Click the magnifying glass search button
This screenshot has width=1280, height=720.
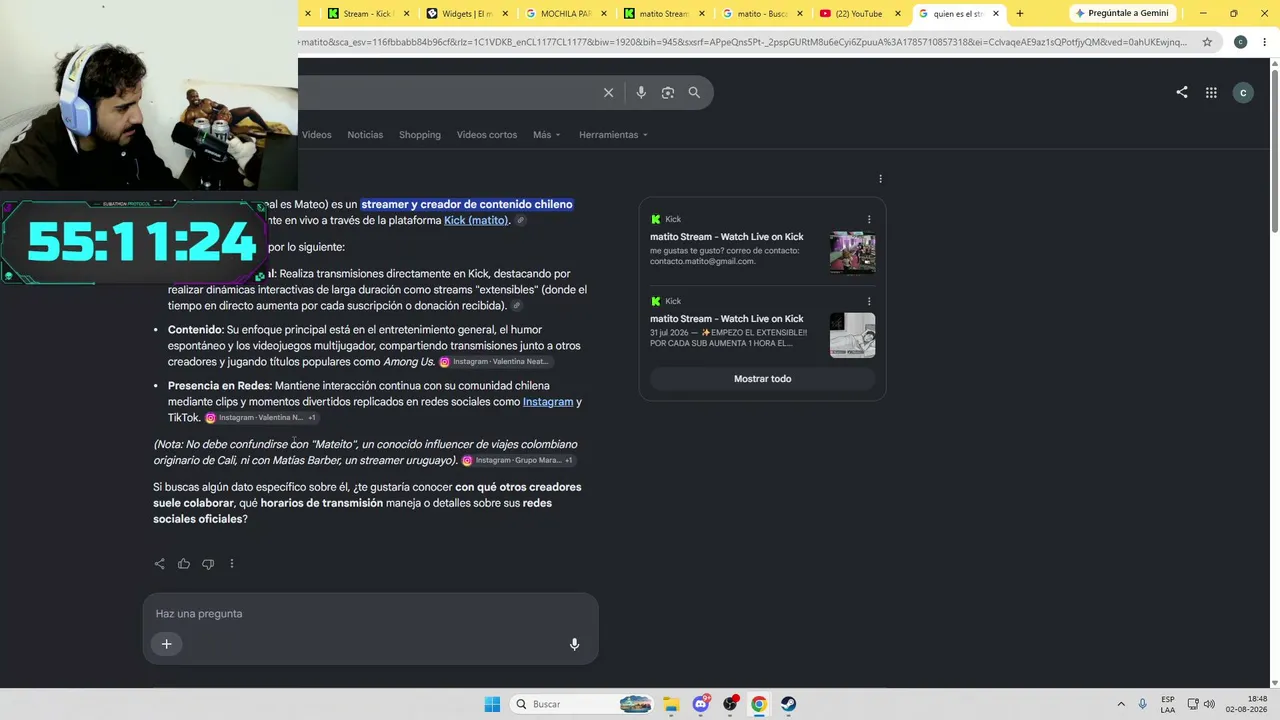pyautogui.click(x=694, y=93)
